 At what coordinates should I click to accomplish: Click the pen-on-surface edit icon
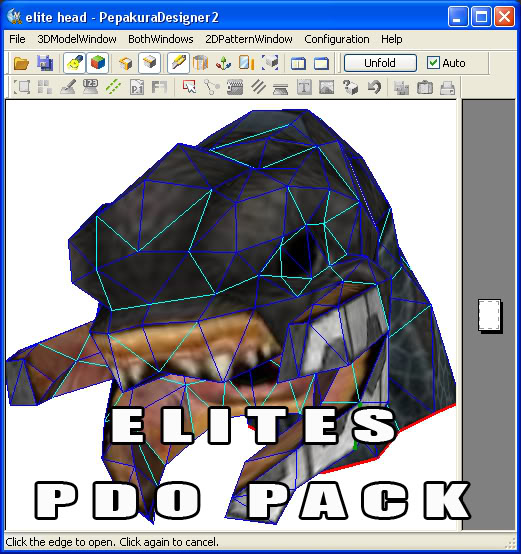point(68,87)
